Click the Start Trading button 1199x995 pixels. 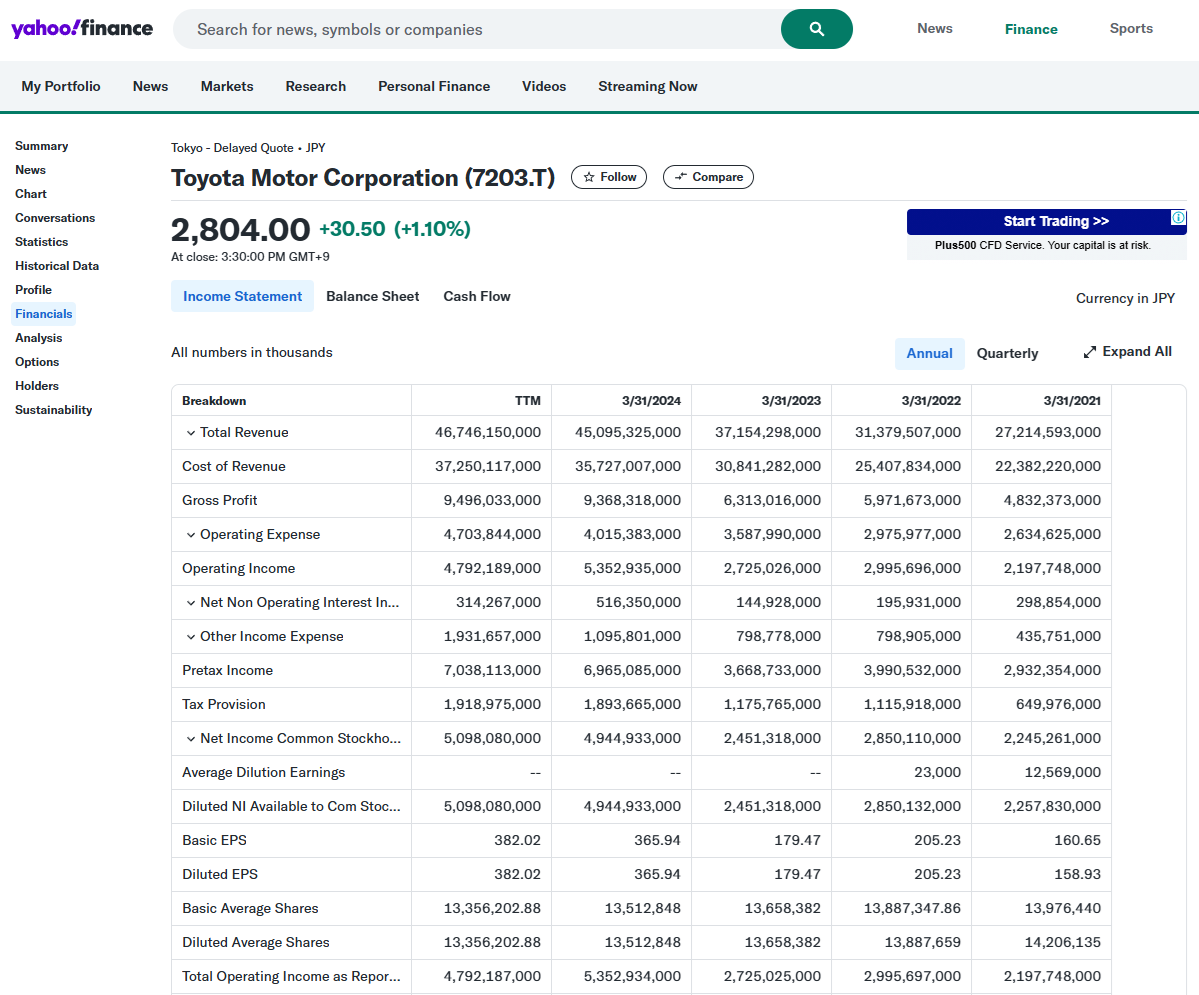point(1046,221)
